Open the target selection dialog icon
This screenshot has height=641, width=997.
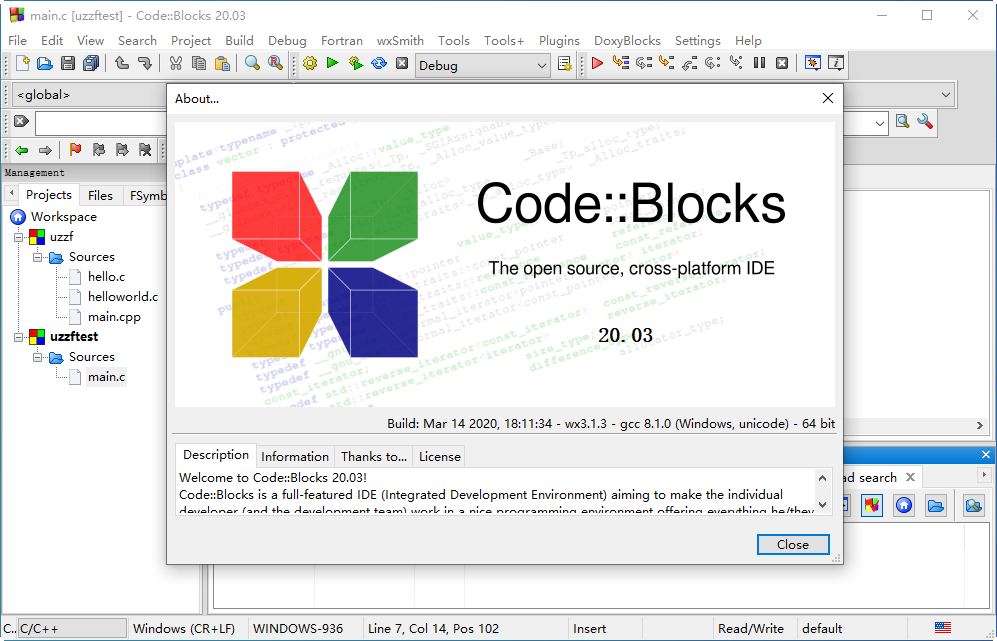tap(564, 63)
